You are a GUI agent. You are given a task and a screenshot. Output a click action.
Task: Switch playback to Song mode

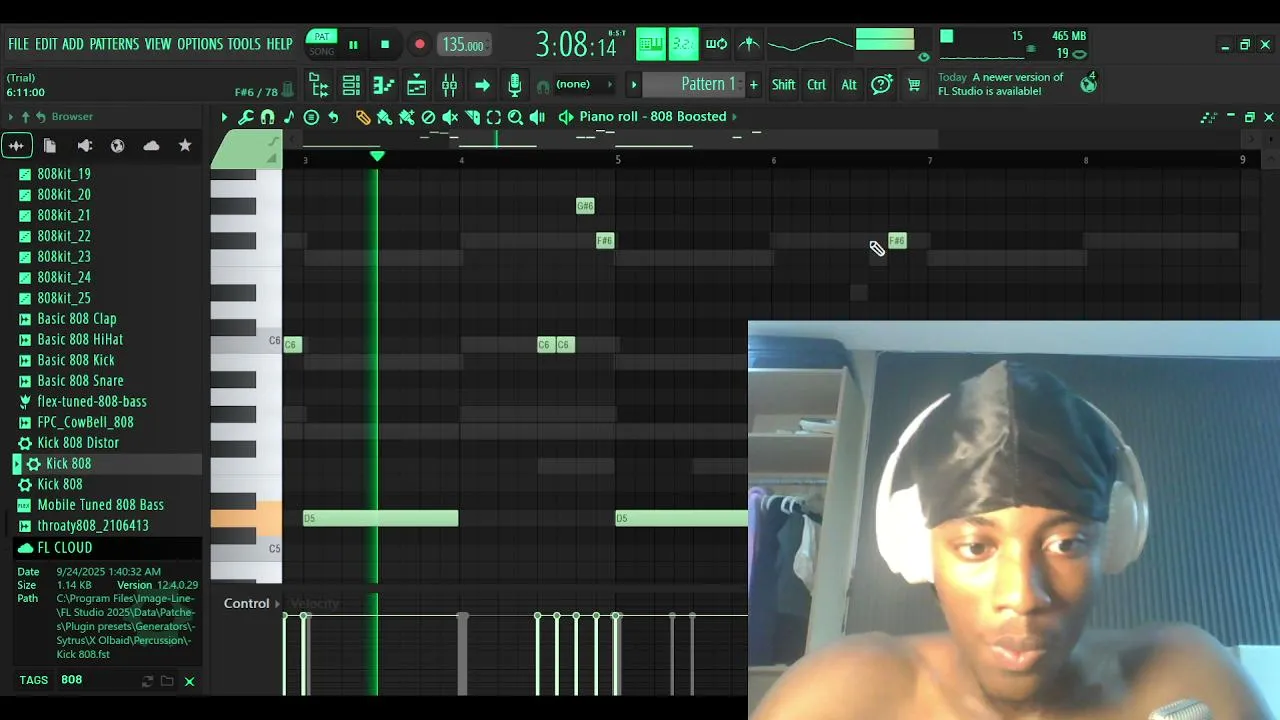[322, 52]
